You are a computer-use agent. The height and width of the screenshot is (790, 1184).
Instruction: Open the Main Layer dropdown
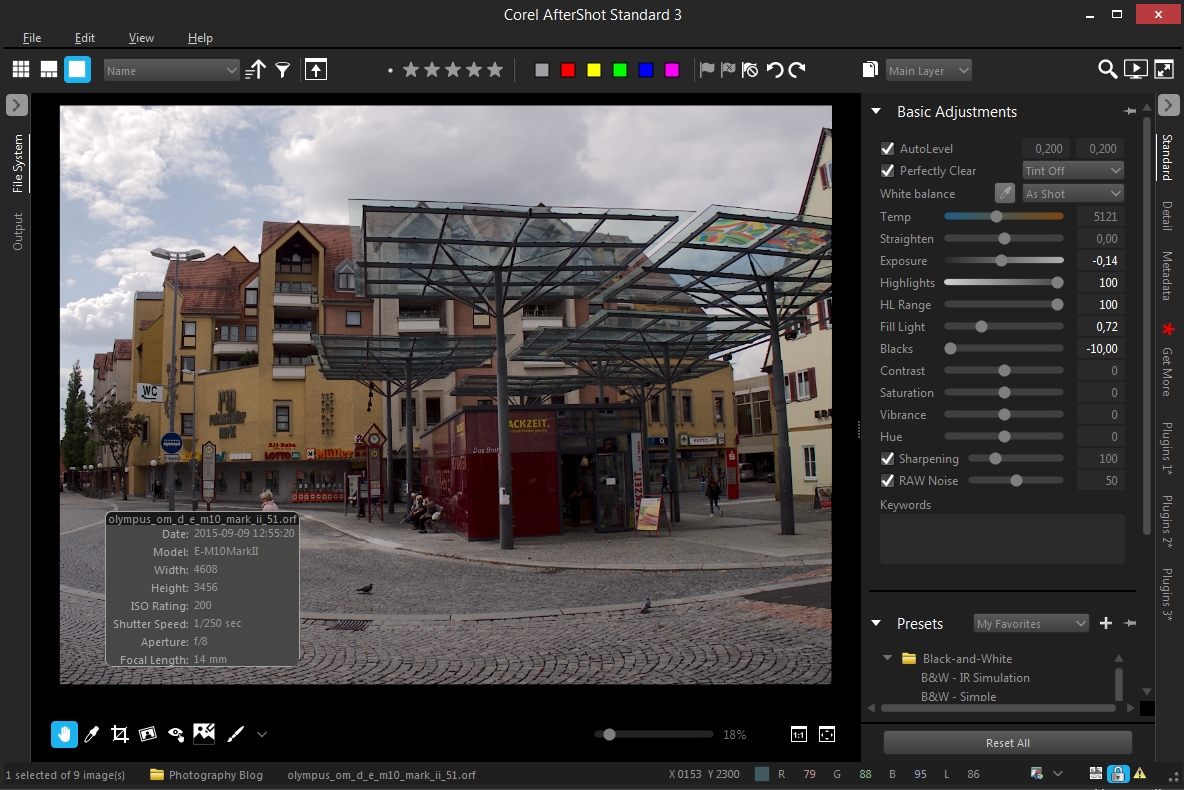(x=928, y=71)
